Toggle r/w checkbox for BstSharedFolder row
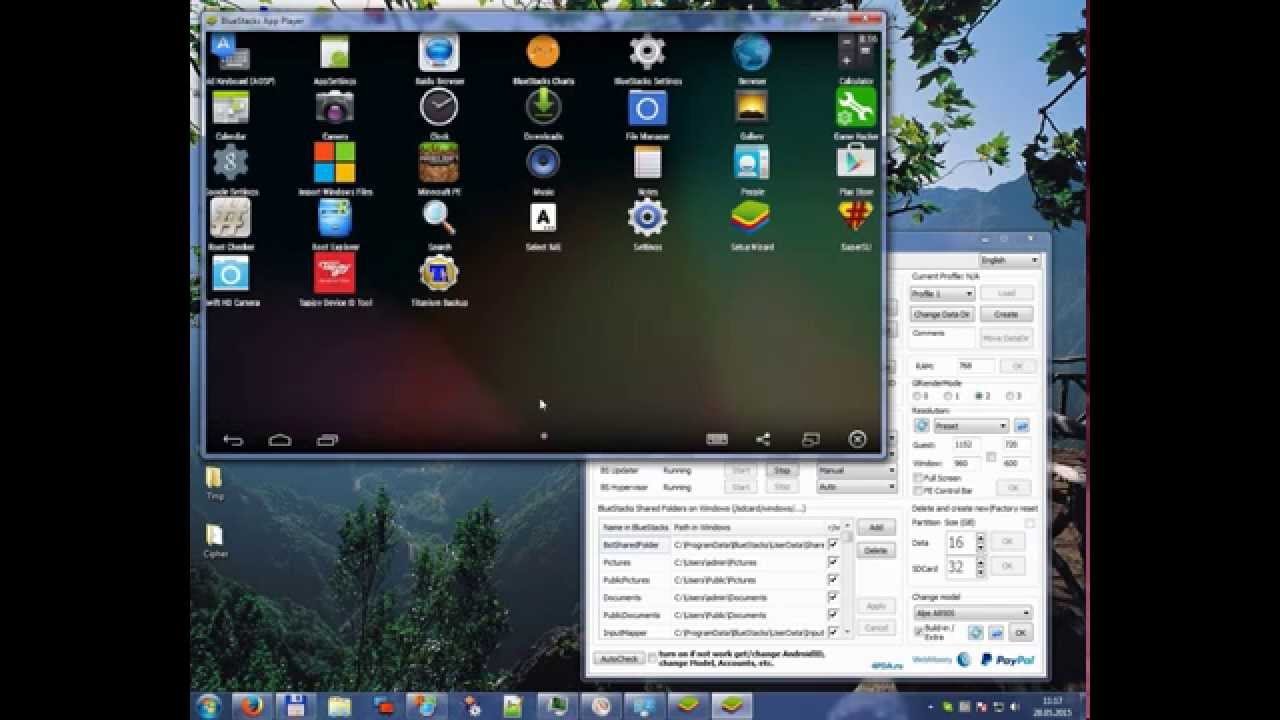1280x720 pixels. coord(833,545)
